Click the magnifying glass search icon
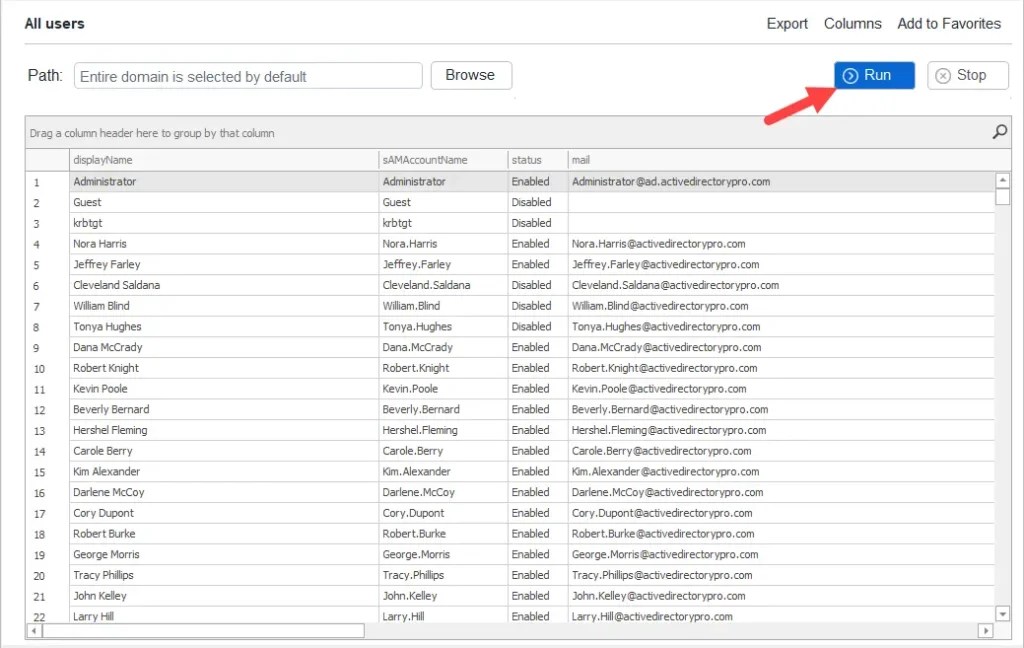1024x648 pixels. click(x=998, y=131)
